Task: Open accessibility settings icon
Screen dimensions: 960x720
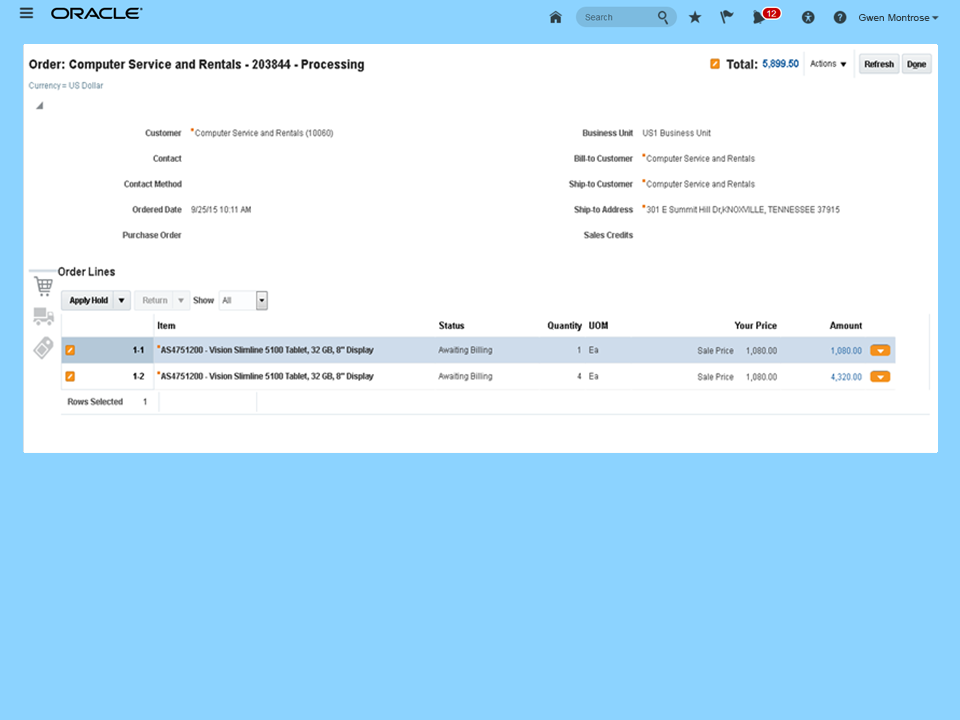Action: pos(808,18)
